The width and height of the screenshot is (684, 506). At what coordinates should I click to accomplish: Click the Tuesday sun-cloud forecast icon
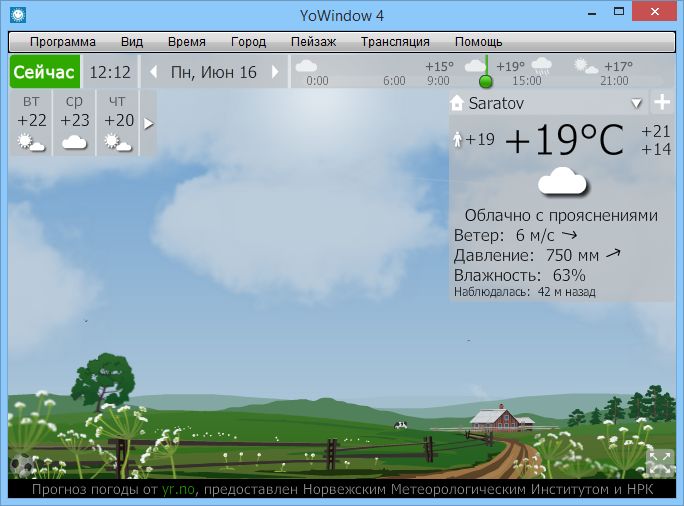coord(31,143)
